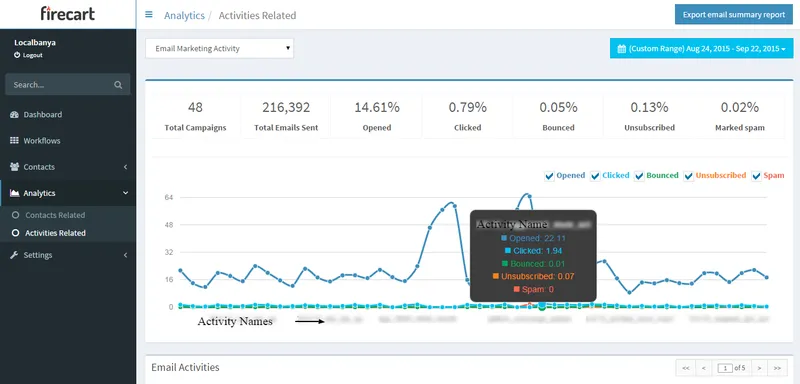Click the Unsubscribed legend label

tap(721, 175)
